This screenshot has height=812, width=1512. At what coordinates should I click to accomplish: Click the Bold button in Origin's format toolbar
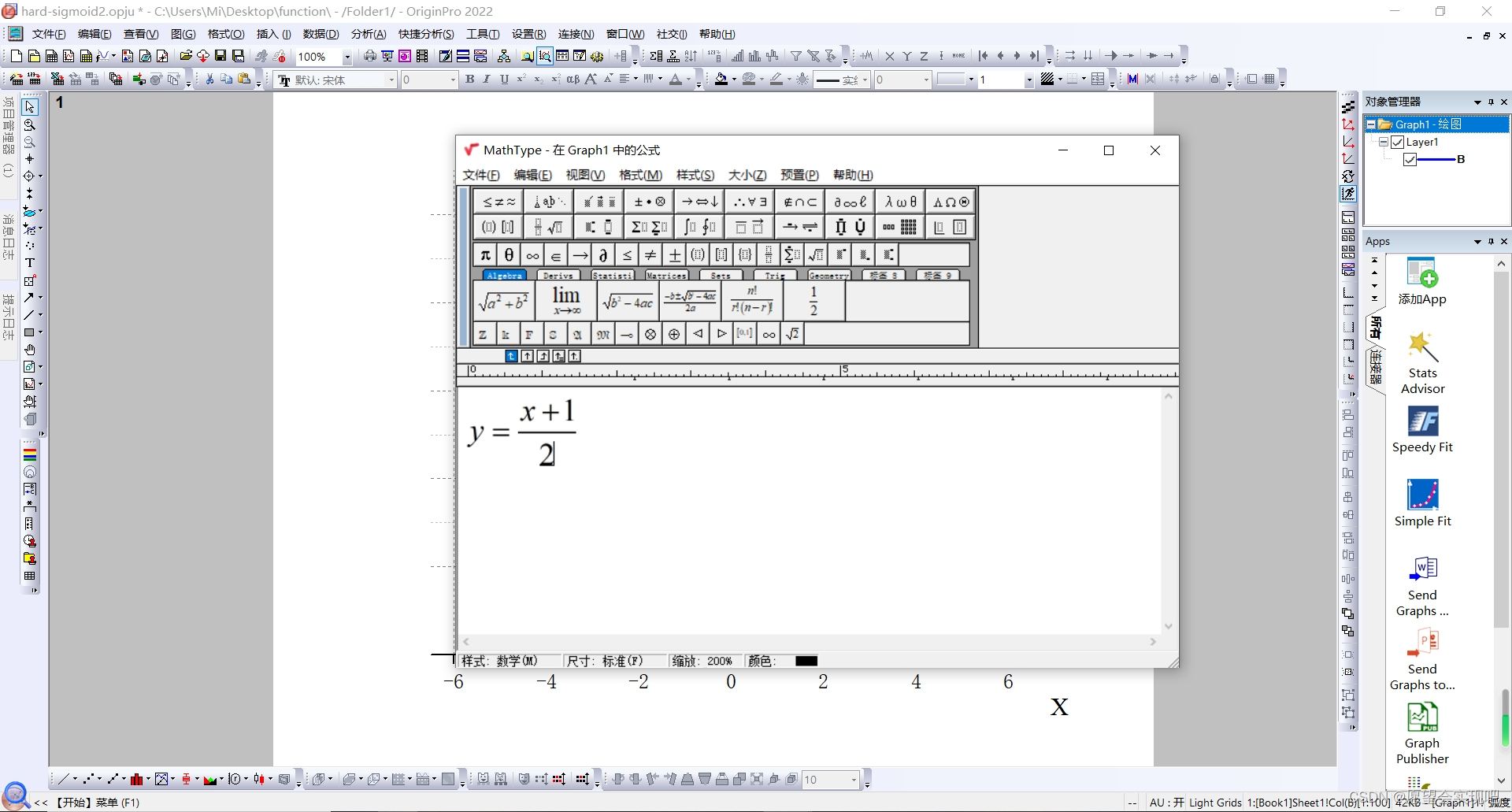coord(470,80)
